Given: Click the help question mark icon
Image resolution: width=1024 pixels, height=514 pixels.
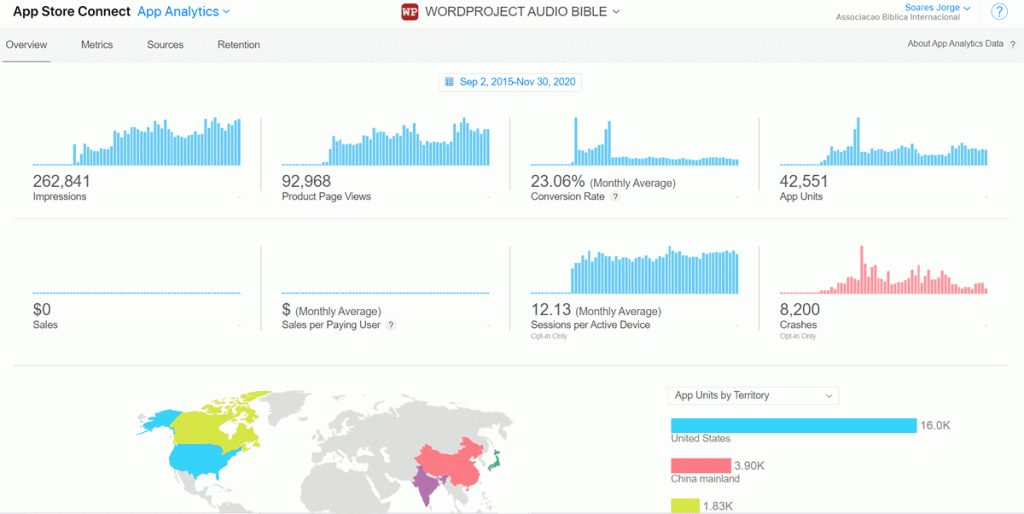Looking at the screenshot, I should (x=998, y=12).
